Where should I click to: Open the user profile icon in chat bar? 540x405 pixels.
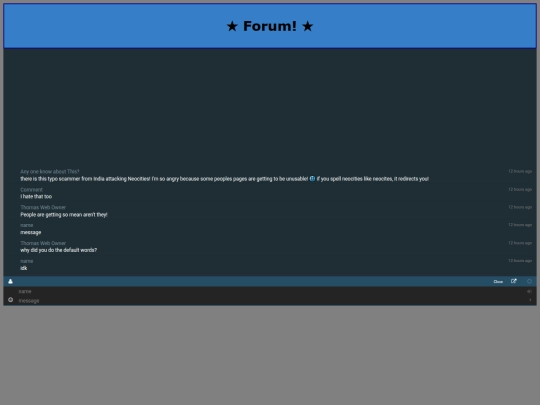10,281
